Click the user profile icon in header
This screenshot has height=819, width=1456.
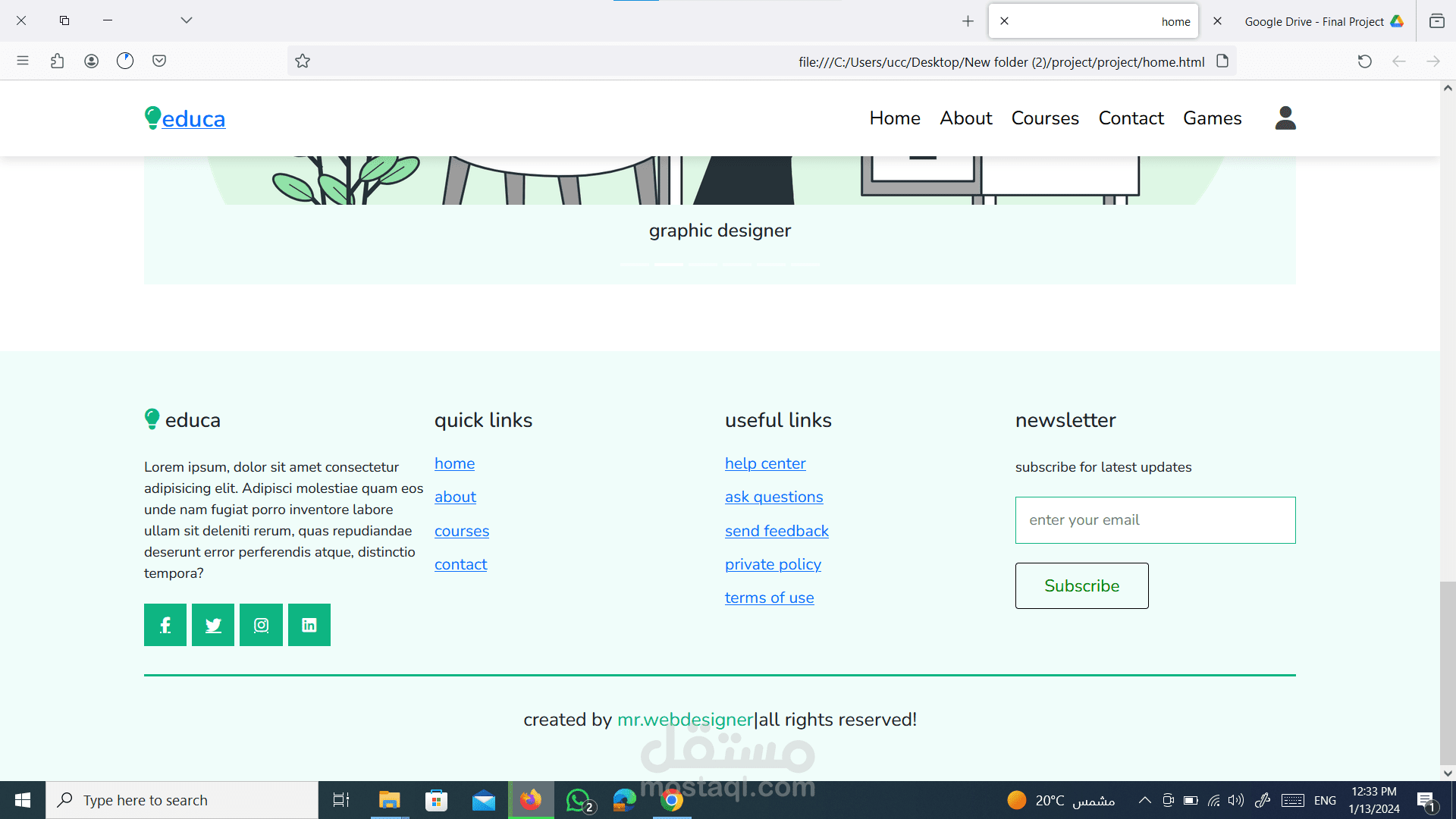click(x=1285, y=118)
